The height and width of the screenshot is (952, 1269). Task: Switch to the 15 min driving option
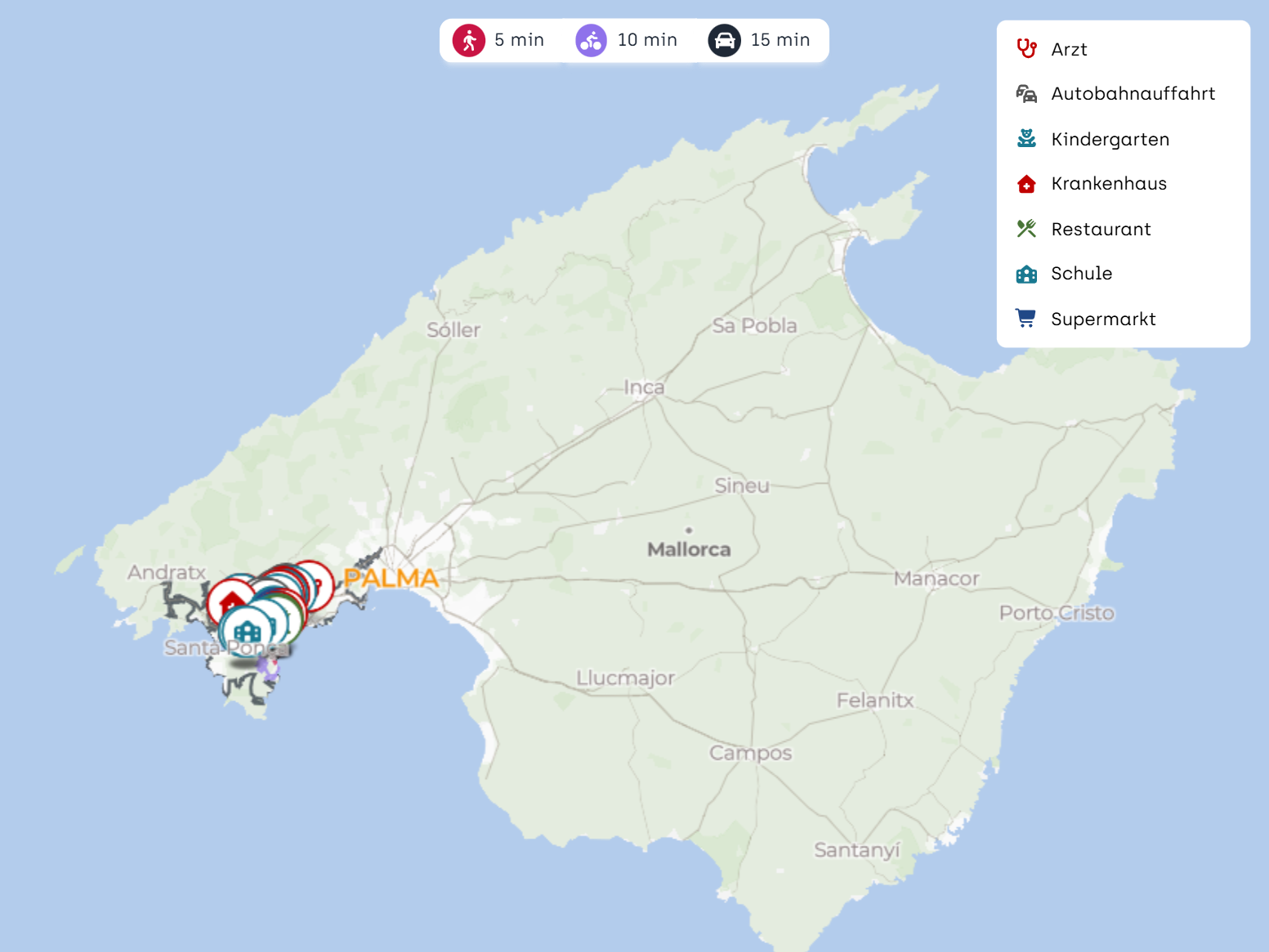pos(760,40)
